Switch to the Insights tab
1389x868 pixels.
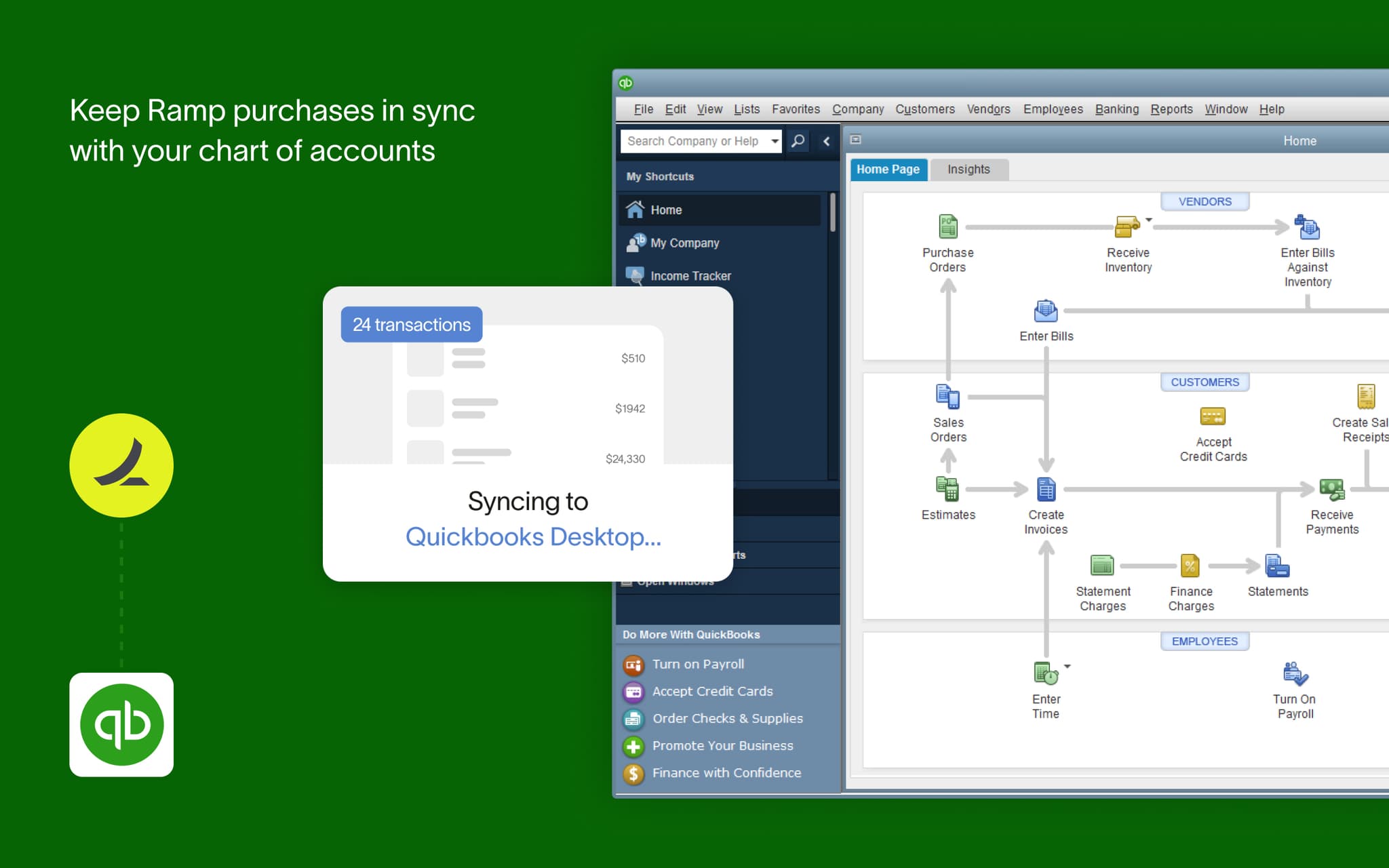[x=969, y=170]
